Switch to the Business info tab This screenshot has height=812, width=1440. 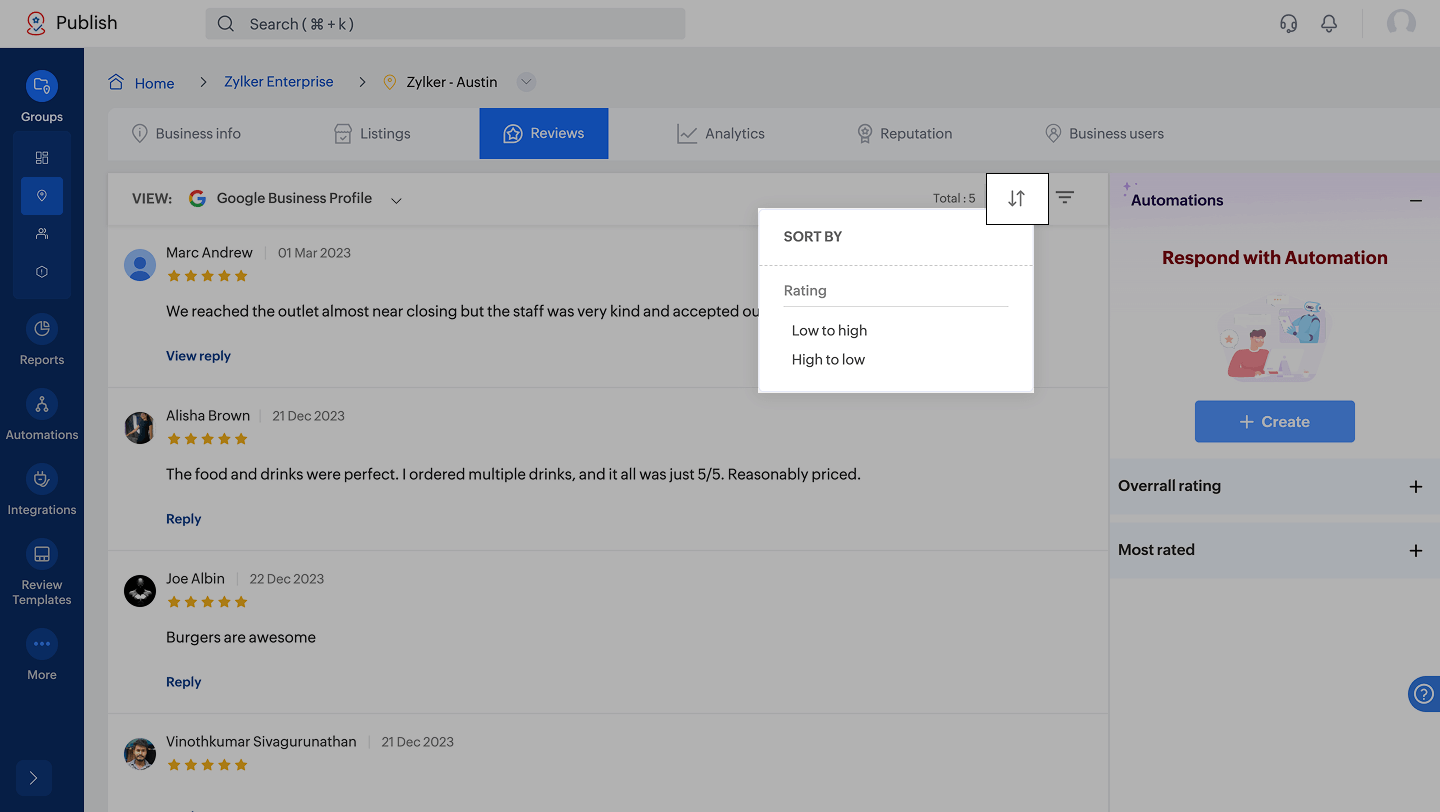tap(187, 134)
